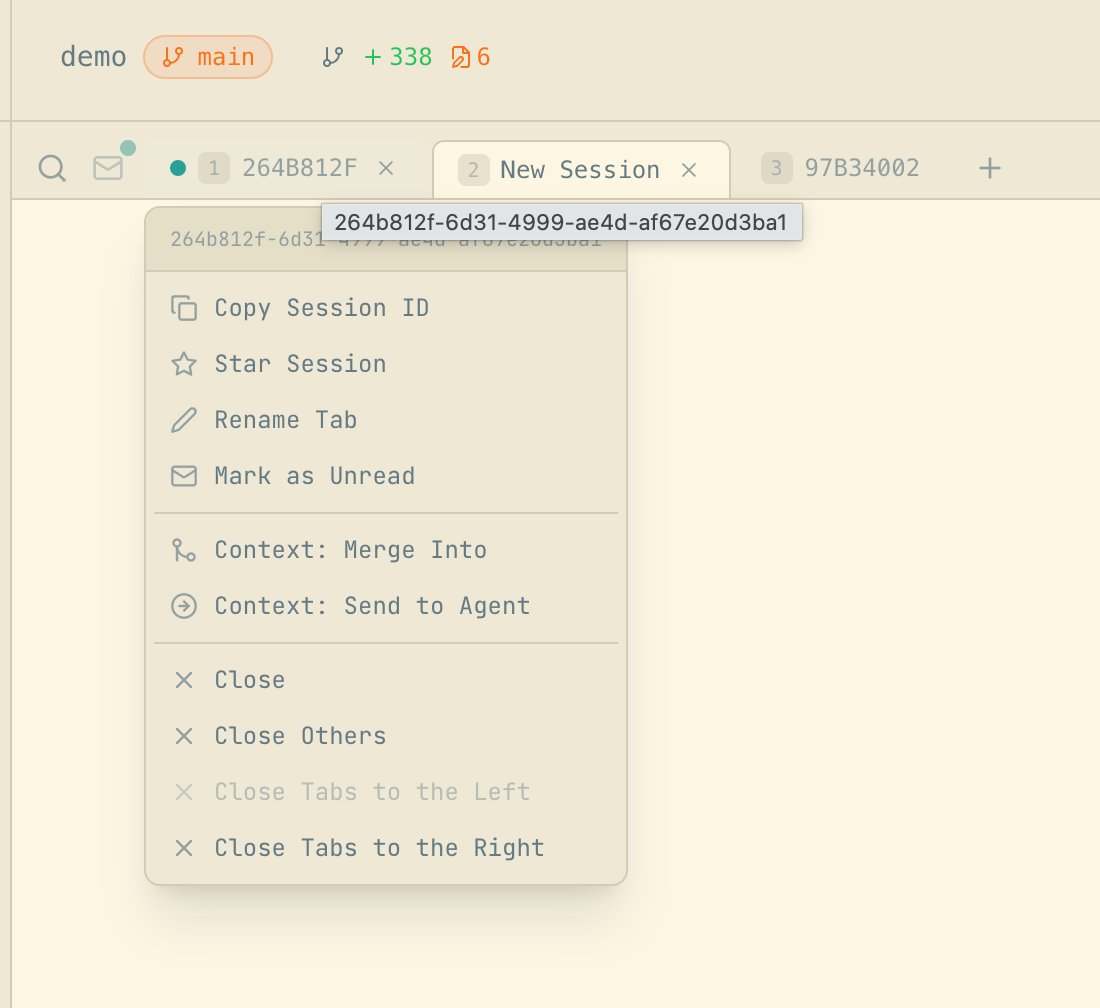1100x1008 pixels.
Task: Click the 6 changed files indicator
Action: pos(471,57)
